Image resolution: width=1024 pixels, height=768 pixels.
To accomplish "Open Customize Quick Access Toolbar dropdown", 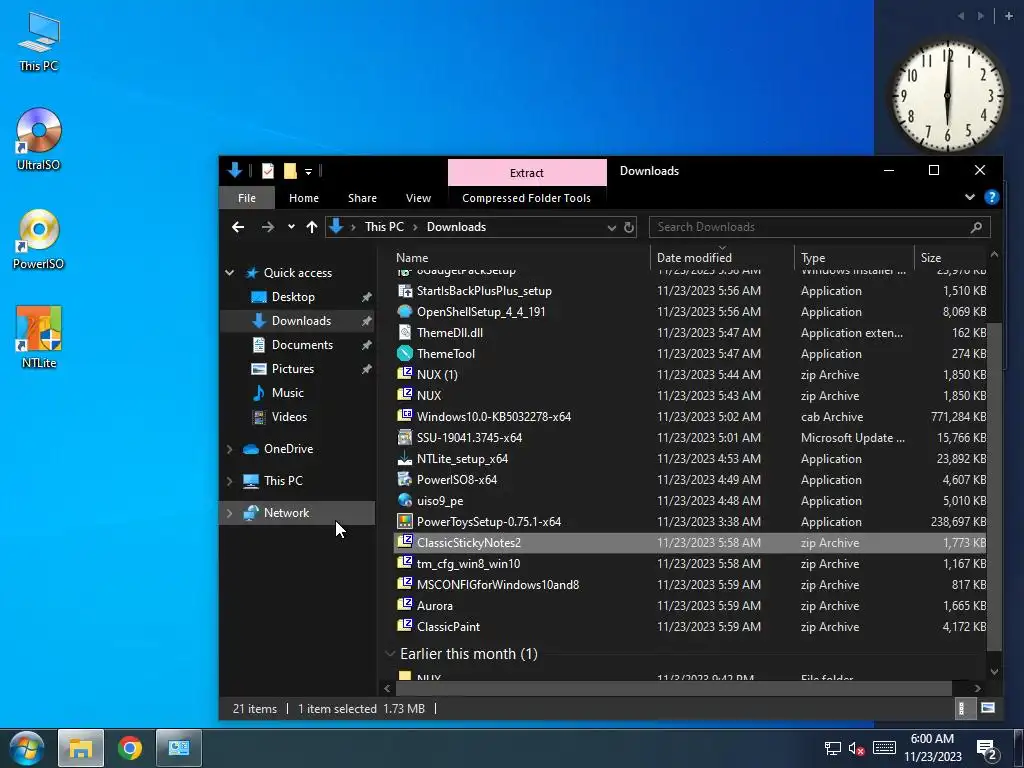I will pyautogui.click(x=308, y=172).
